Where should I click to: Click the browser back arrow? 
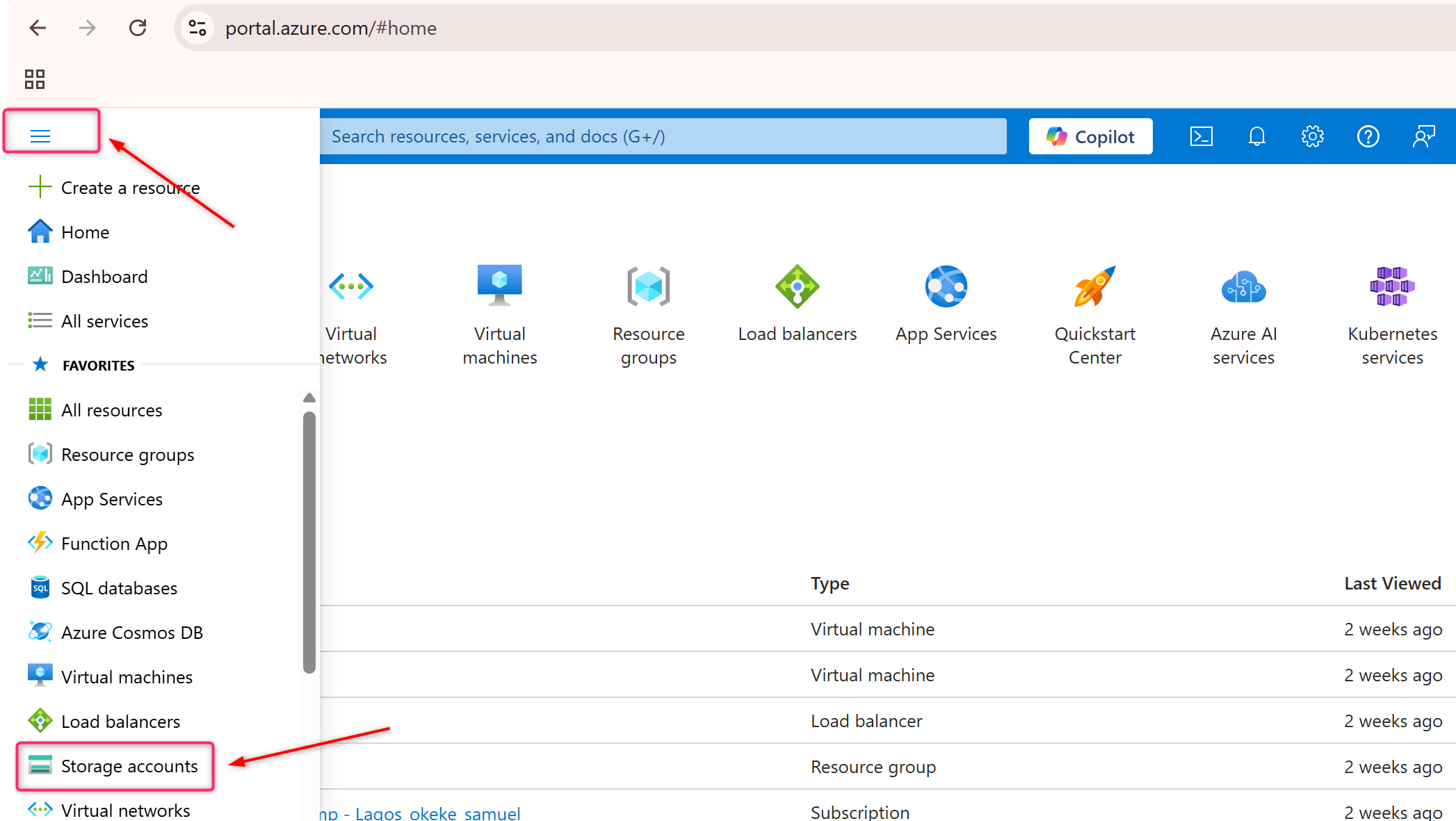(x=38, y=28)
